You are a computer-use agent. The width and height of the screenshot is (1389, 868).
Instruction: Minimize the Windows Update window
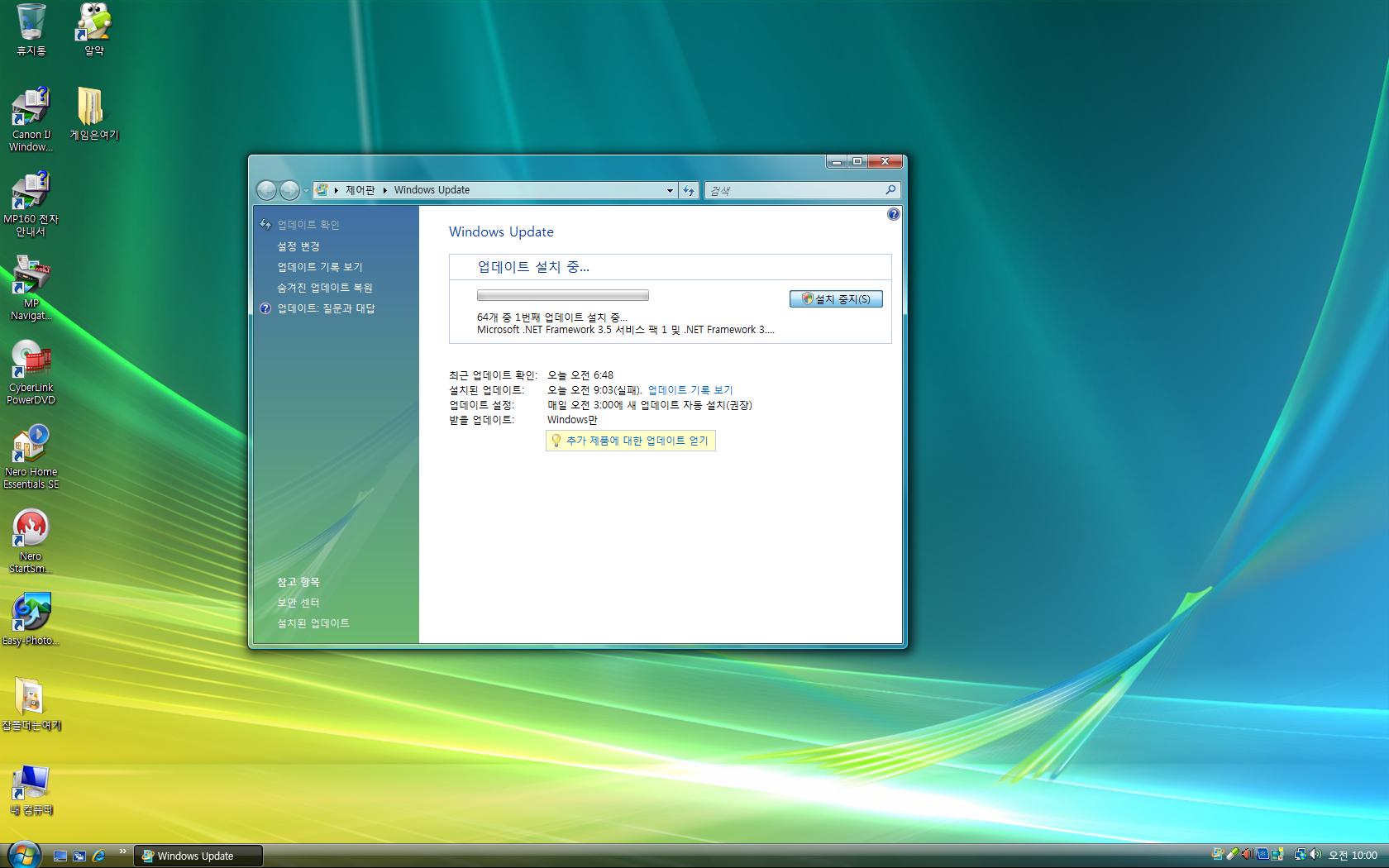pyautogui.click(x=836, y=161)
